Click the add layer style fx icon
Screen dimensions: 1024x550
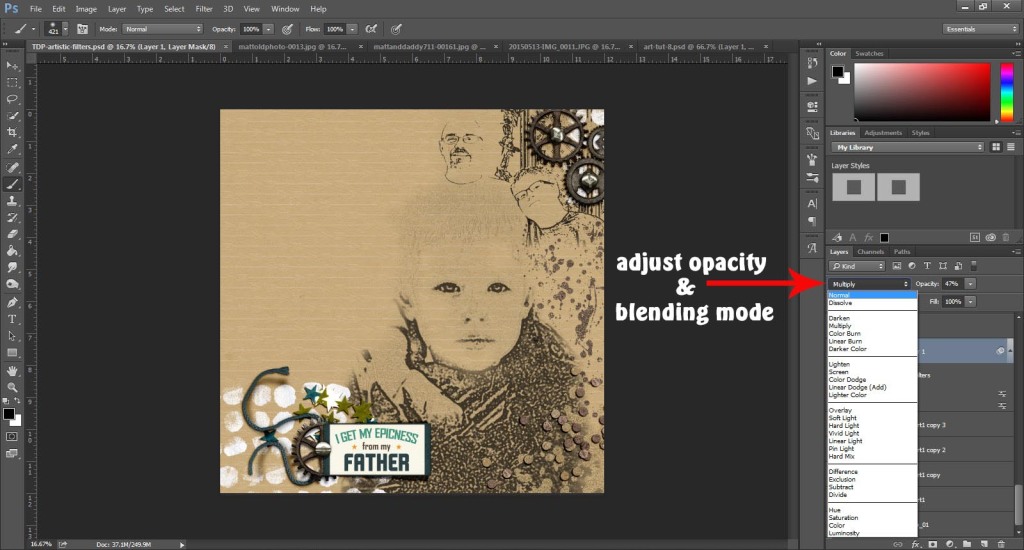pos(915,544)
